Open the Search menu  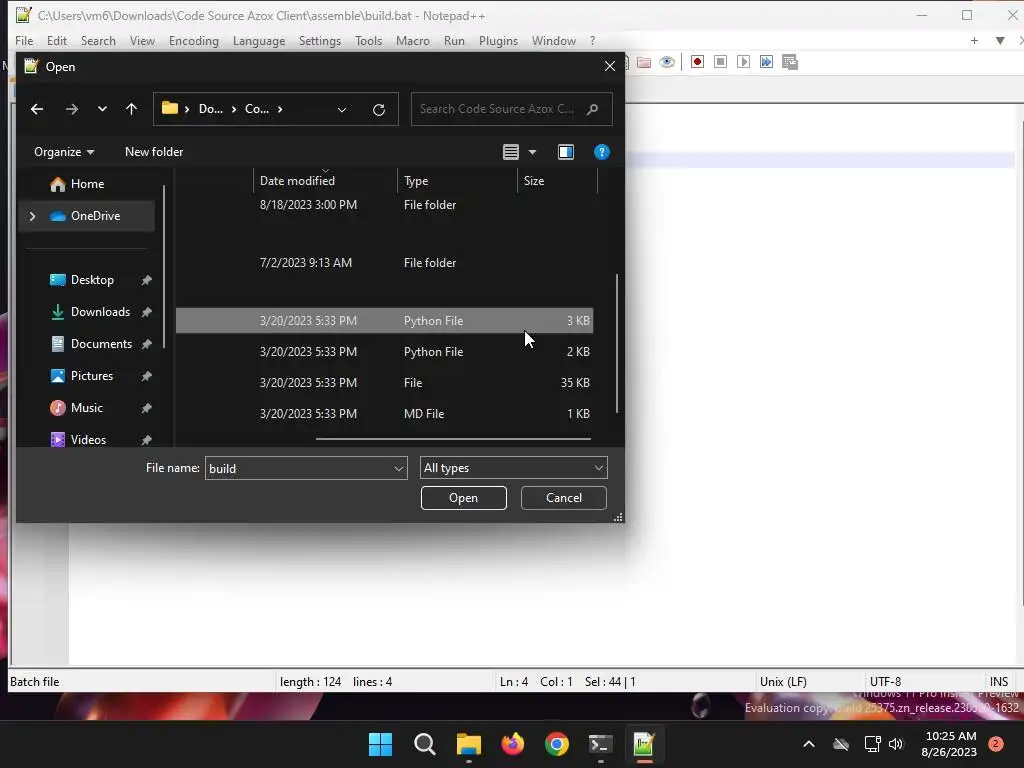pyautogui.click(x=98, y=40)
